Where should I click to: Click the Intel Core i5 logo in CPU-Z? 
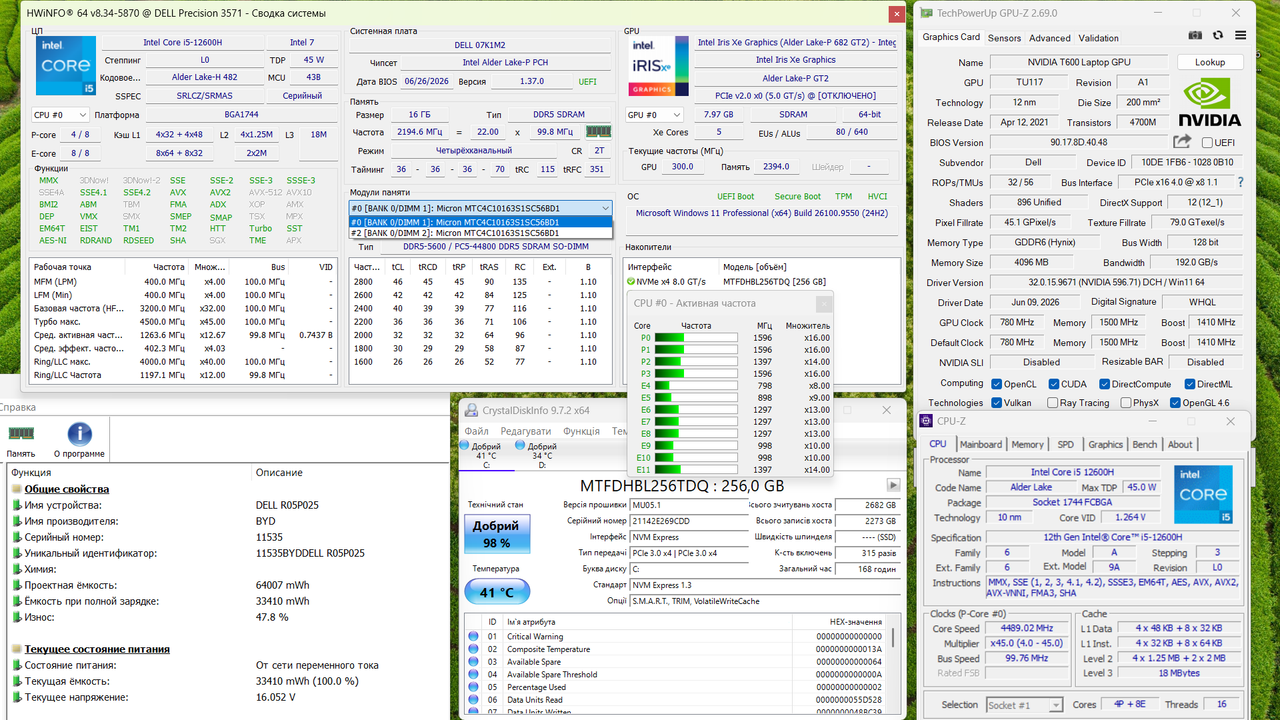[x=1203, y=494]
